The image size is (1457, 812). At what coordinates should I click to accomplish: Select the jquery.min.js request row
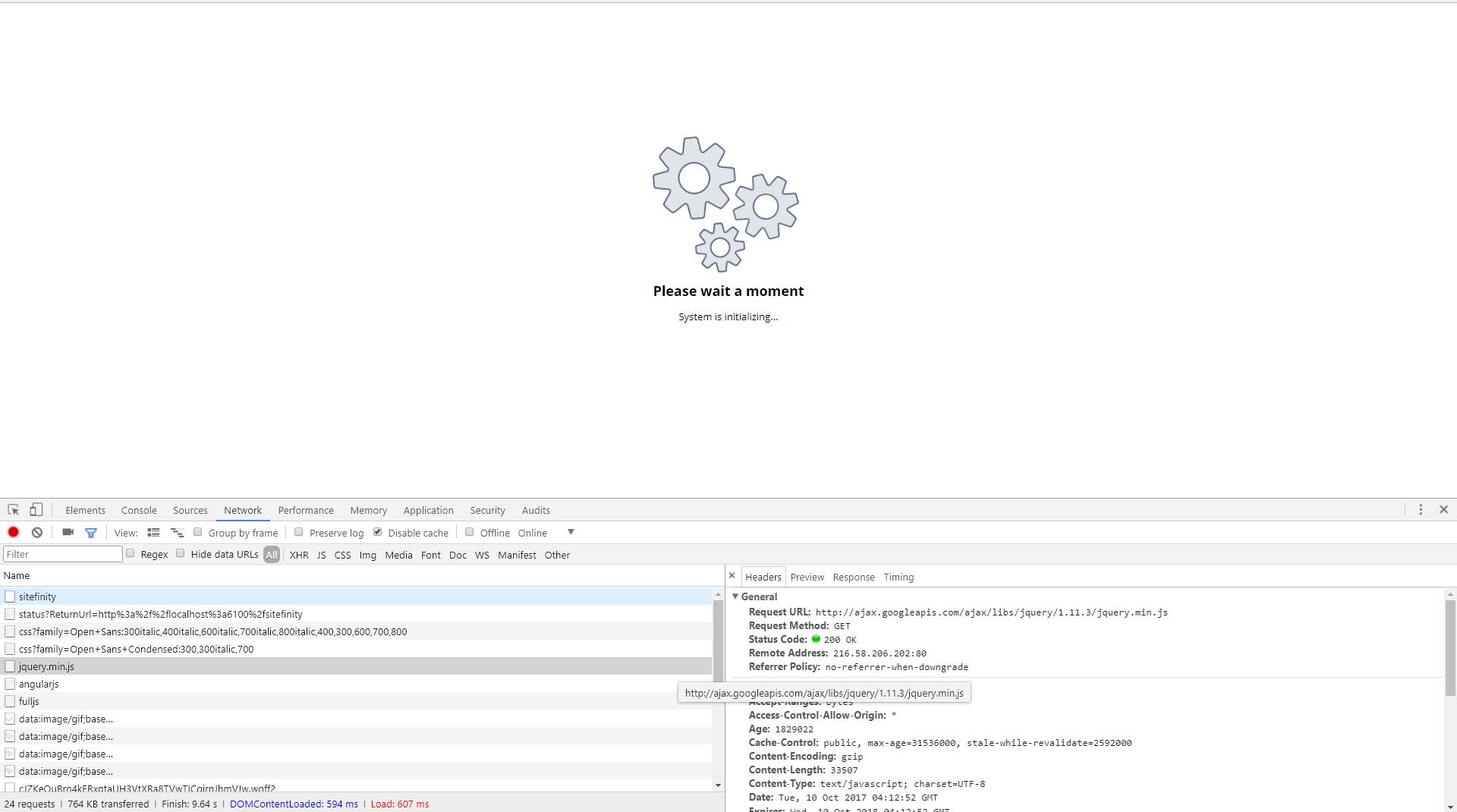tap(356, 666)
